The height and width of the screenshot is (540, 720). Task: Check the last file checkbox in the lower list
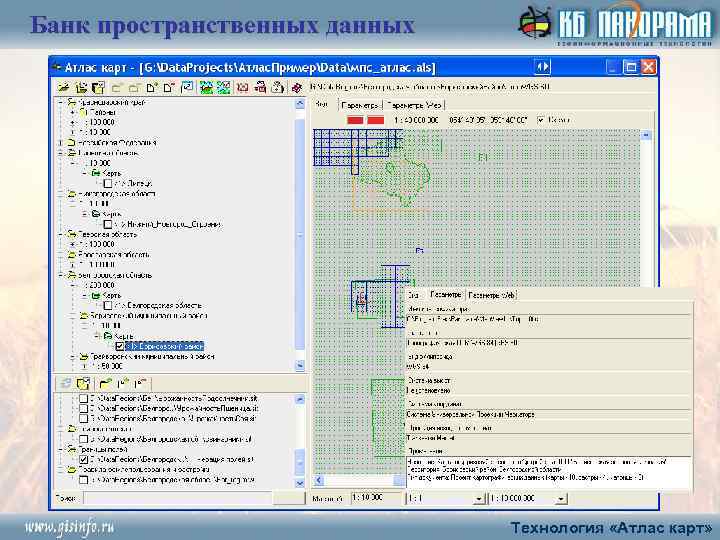[84, 479]
